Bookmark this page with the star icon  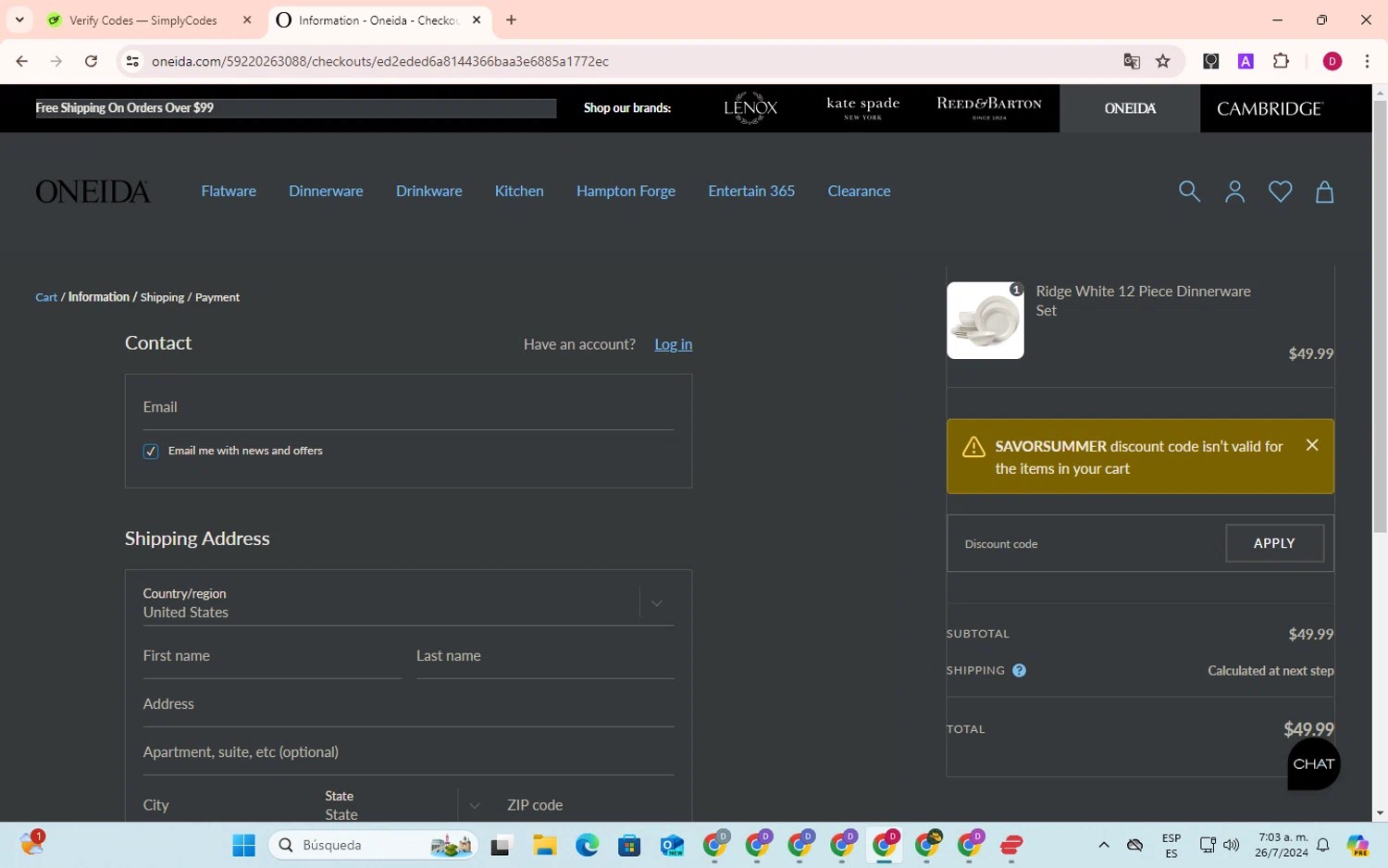pos(1163,61)
